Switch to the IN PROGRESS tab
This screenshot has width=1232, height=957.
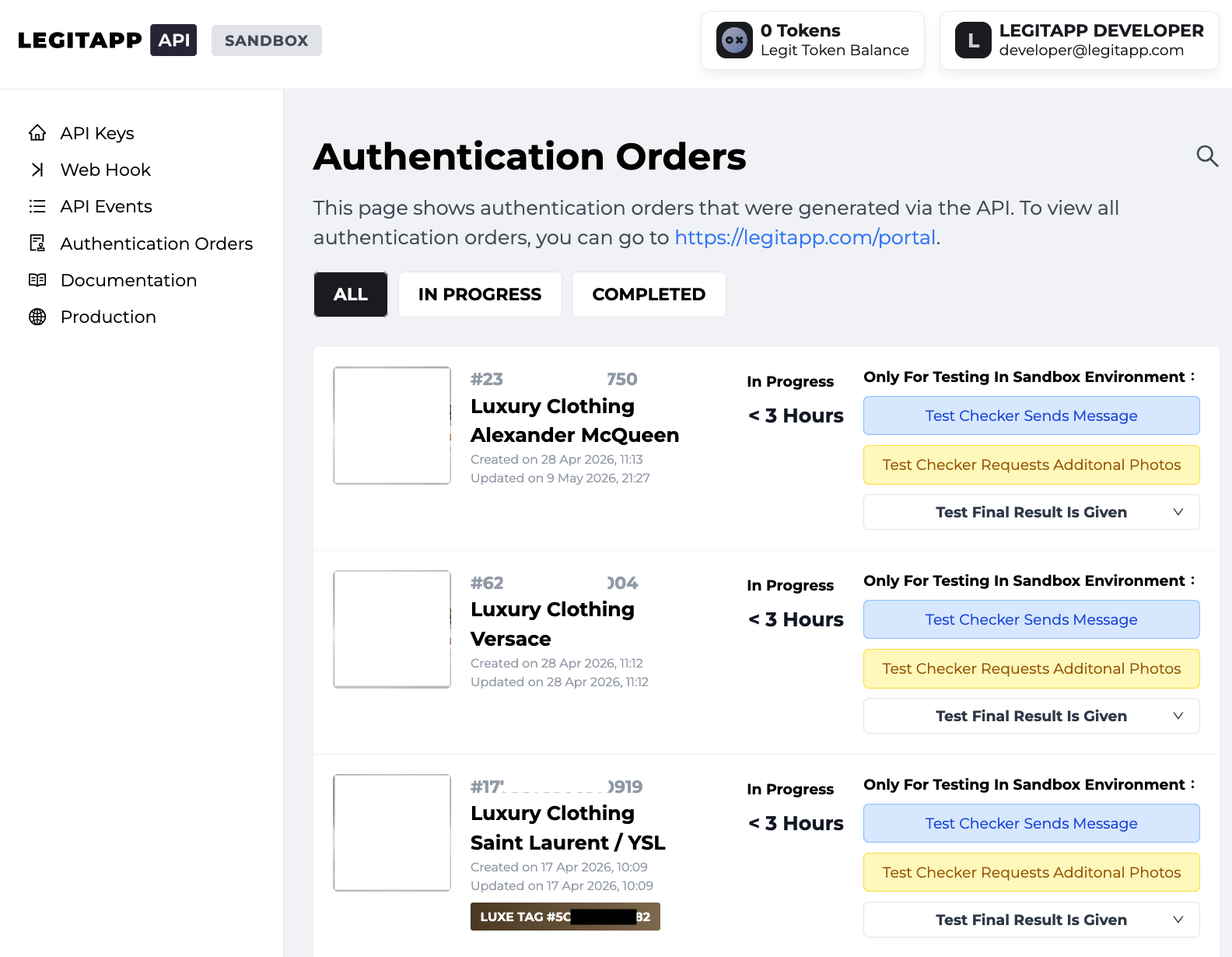click(x=480, y=294)
